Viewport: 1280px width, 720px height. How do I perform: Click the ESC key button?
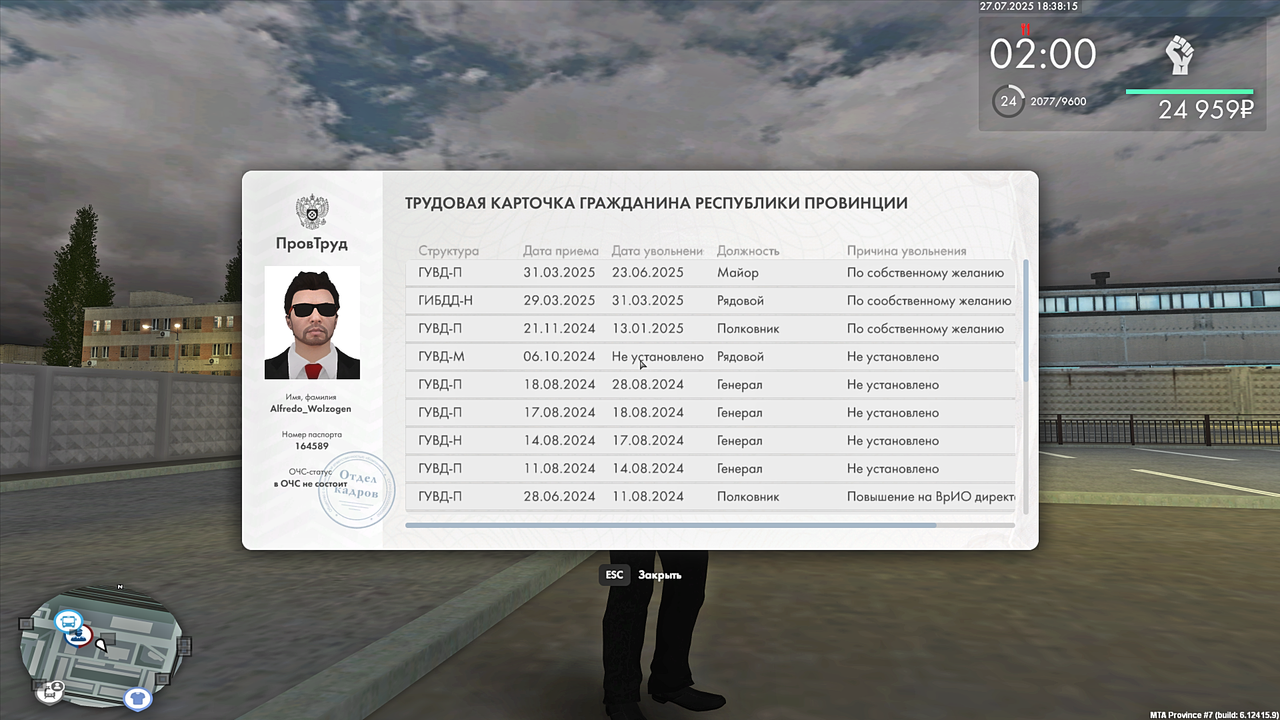pos(614,575)
